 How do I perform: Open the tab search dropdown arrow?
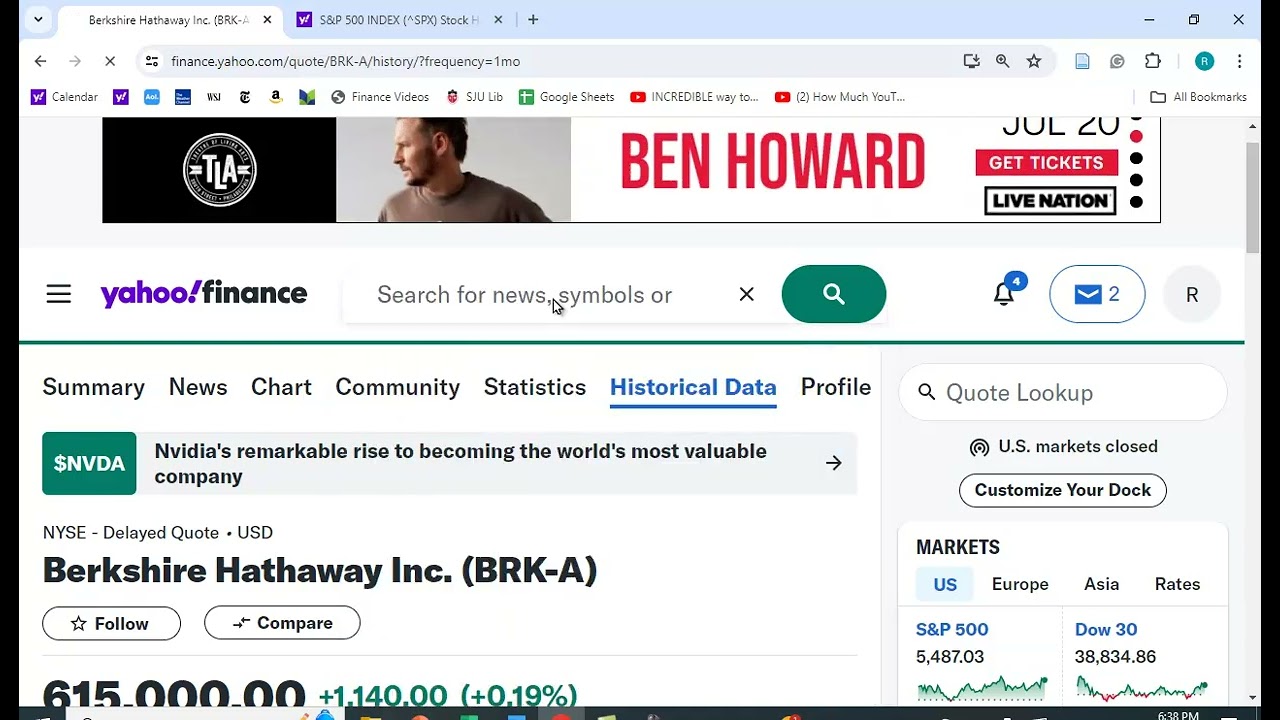[x=38, y=19]
